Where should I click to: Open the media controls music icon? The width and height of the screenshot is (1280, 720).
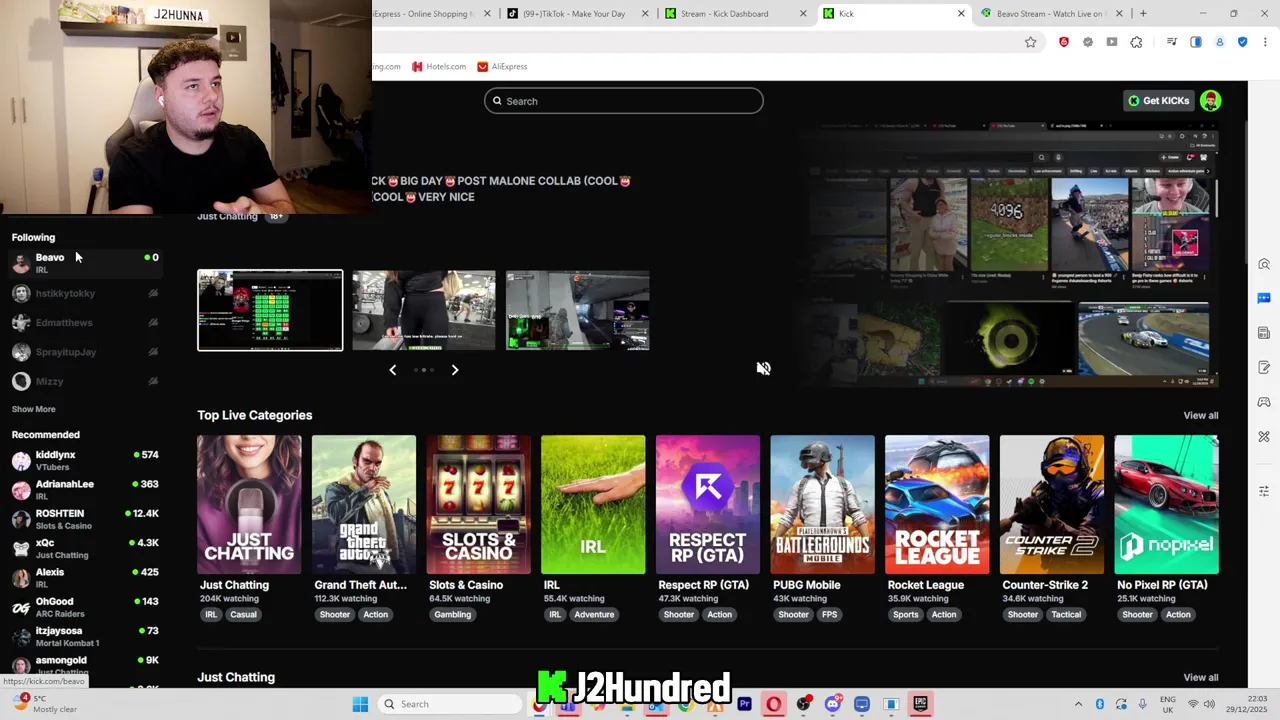(1171, 42)
